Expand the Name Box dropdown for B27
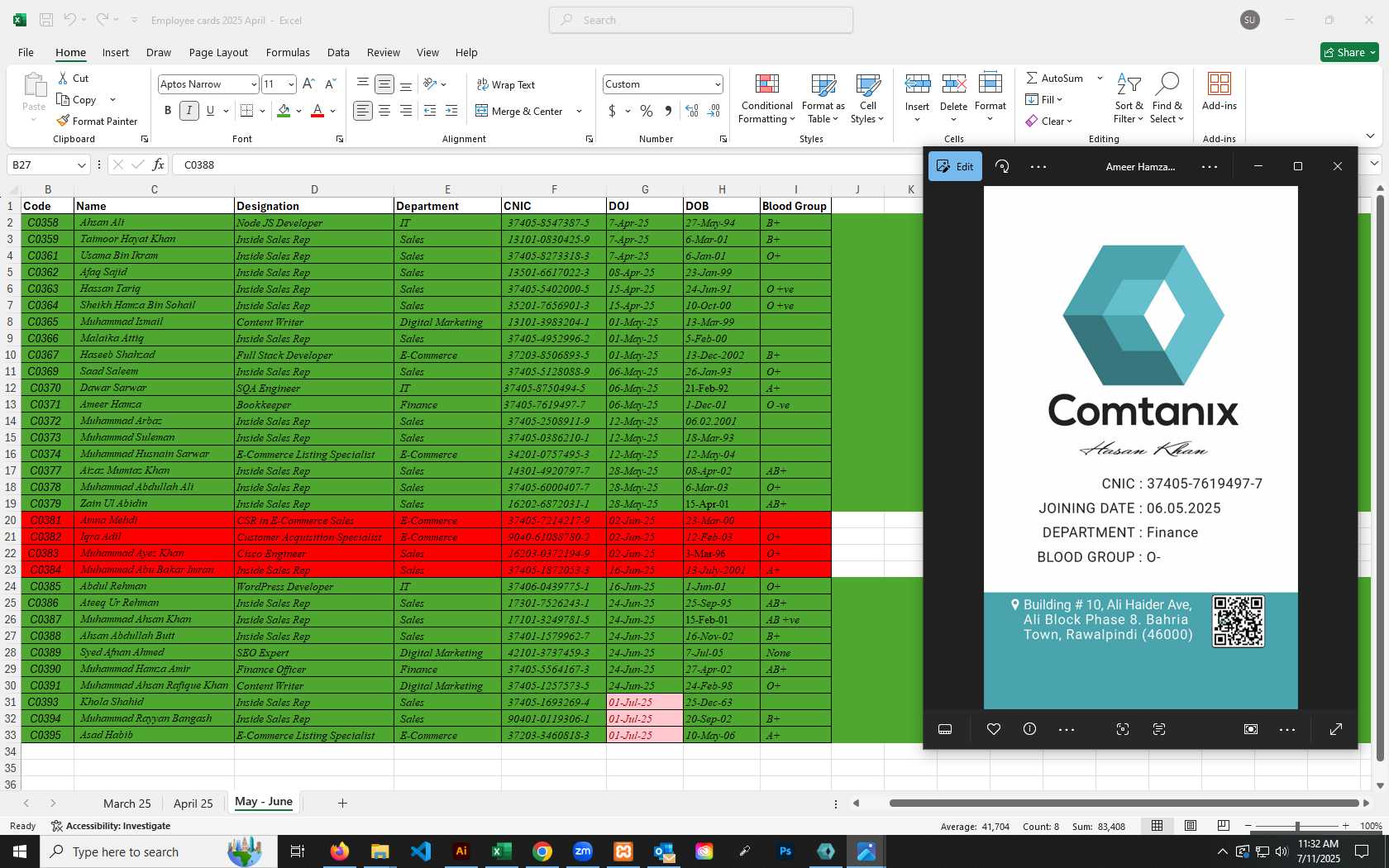The image size is (1389, 868). 81,165
